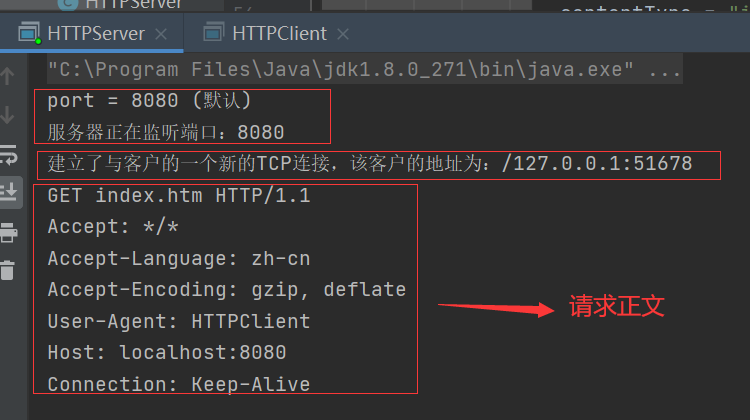Click the down-arrow stack trace icon
750x420 pixels.
click(7, 115)
